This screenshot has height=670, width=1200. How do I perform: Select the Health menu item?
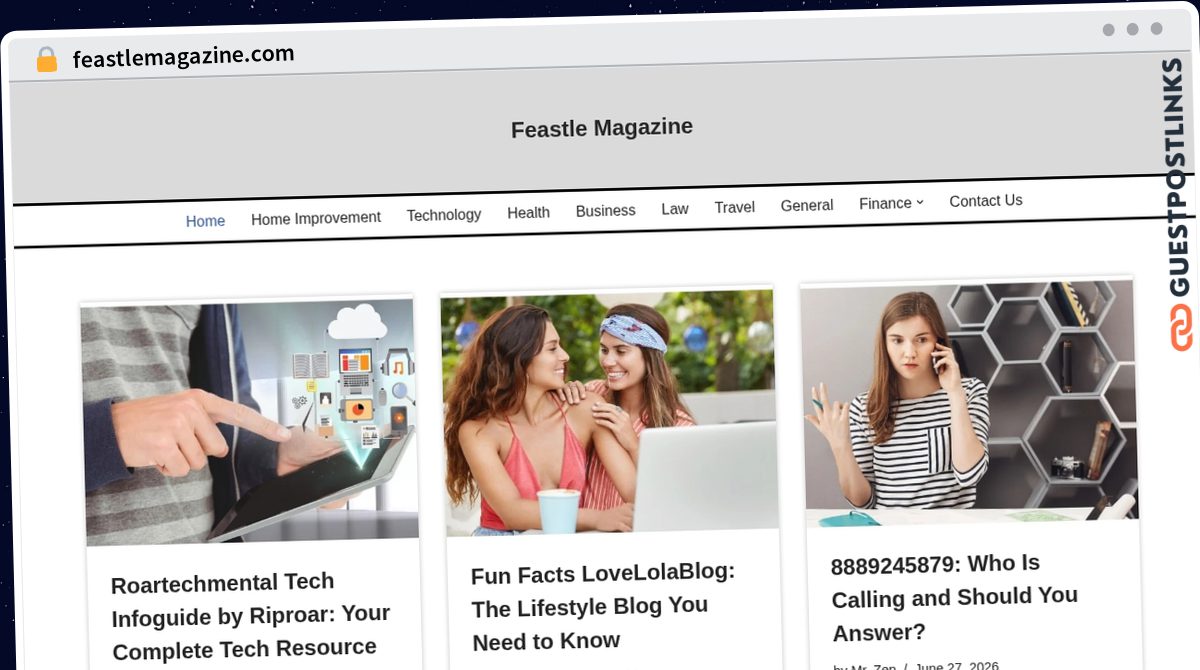coord(528,212)
